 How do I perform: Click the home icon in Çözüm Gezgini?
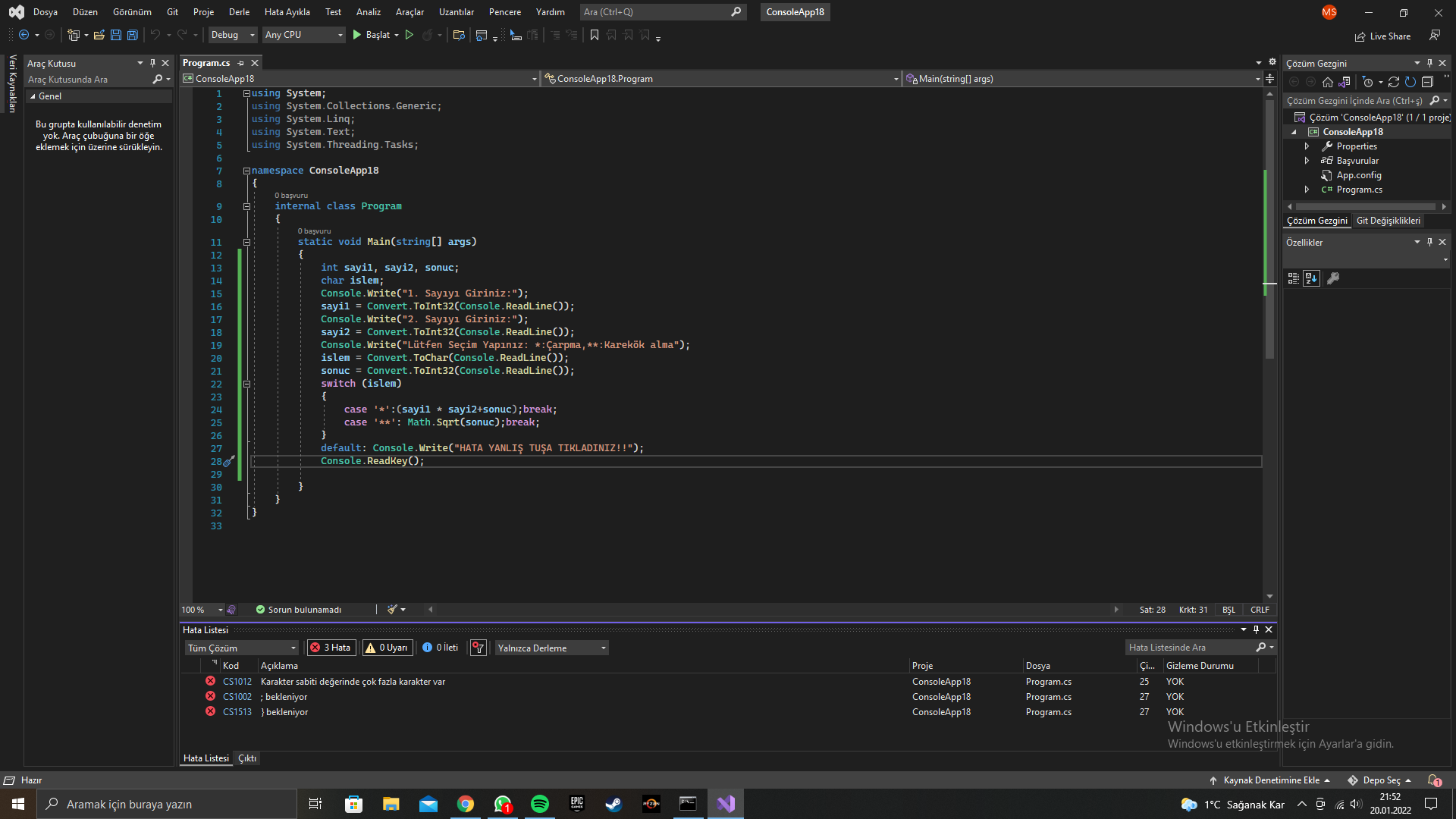tap(1327, 82)
